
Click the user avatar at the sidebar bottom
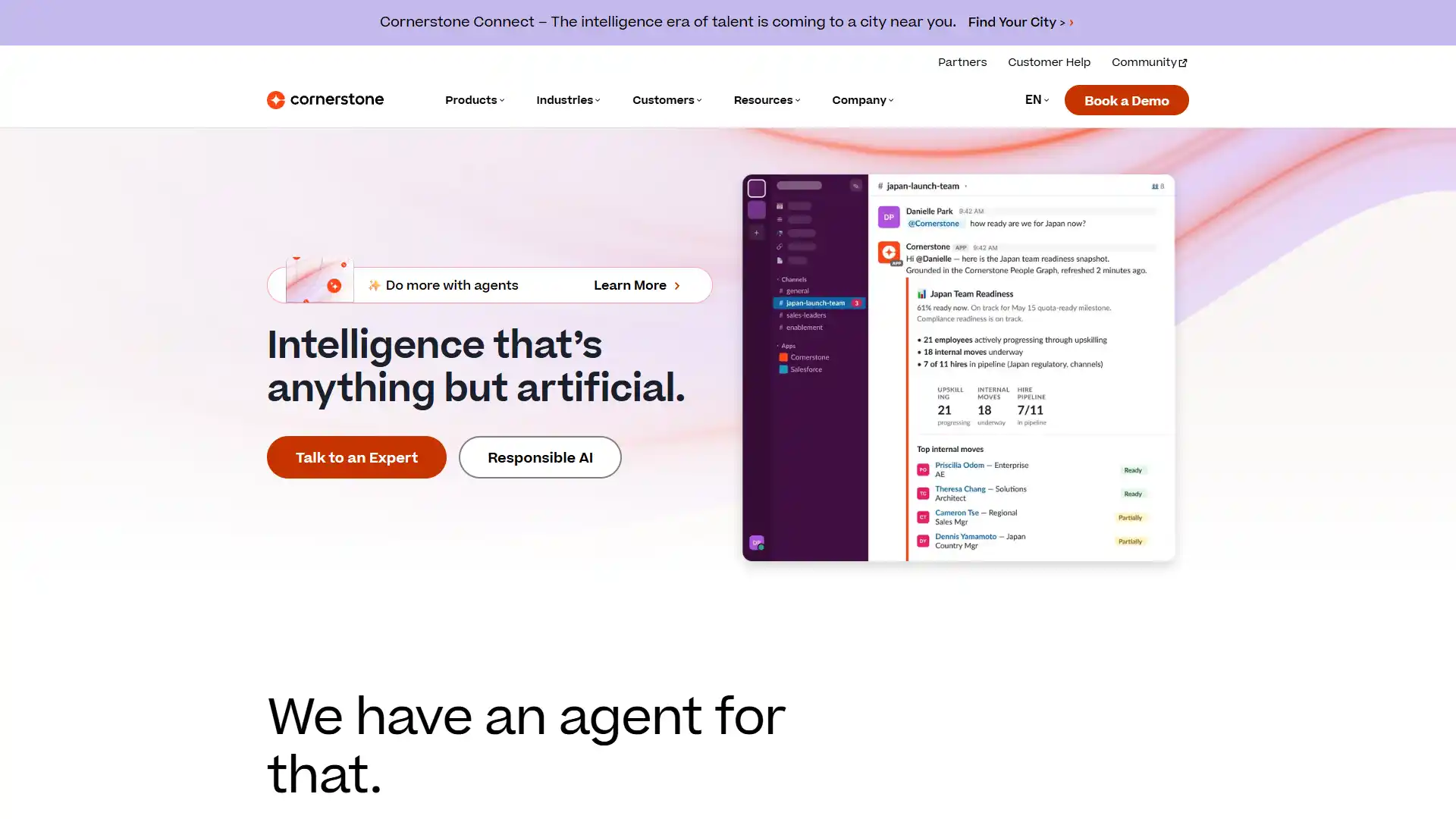point(757,543)
